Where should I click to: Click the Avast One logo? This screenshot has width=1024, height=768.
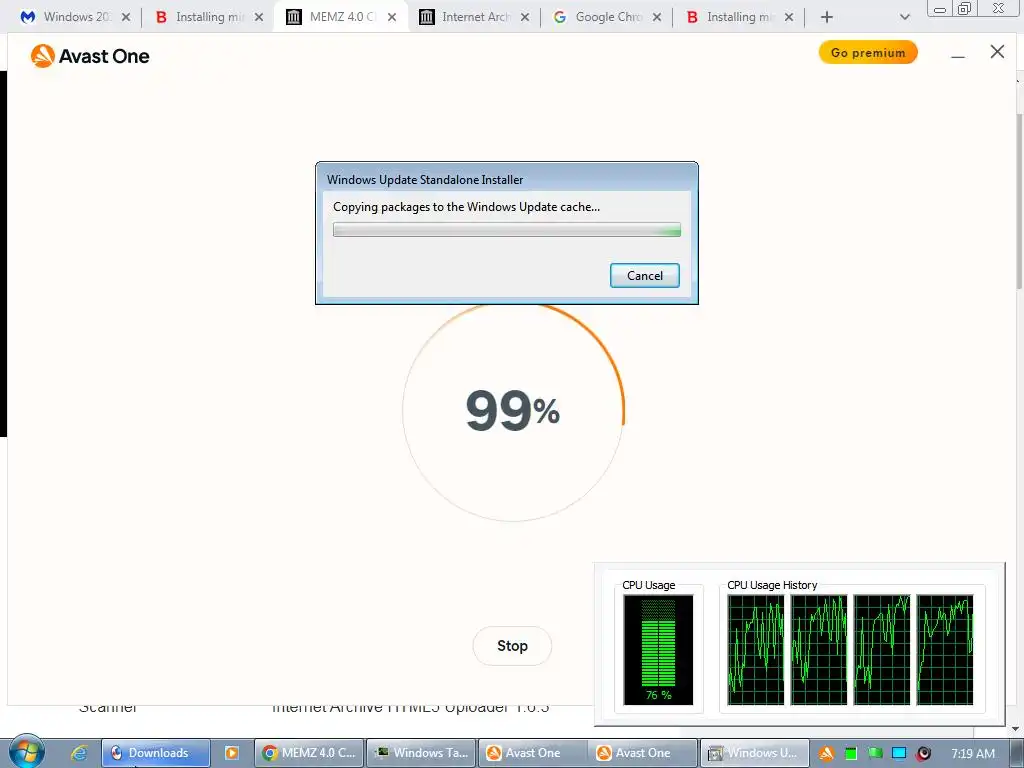(x=90, y=56)
